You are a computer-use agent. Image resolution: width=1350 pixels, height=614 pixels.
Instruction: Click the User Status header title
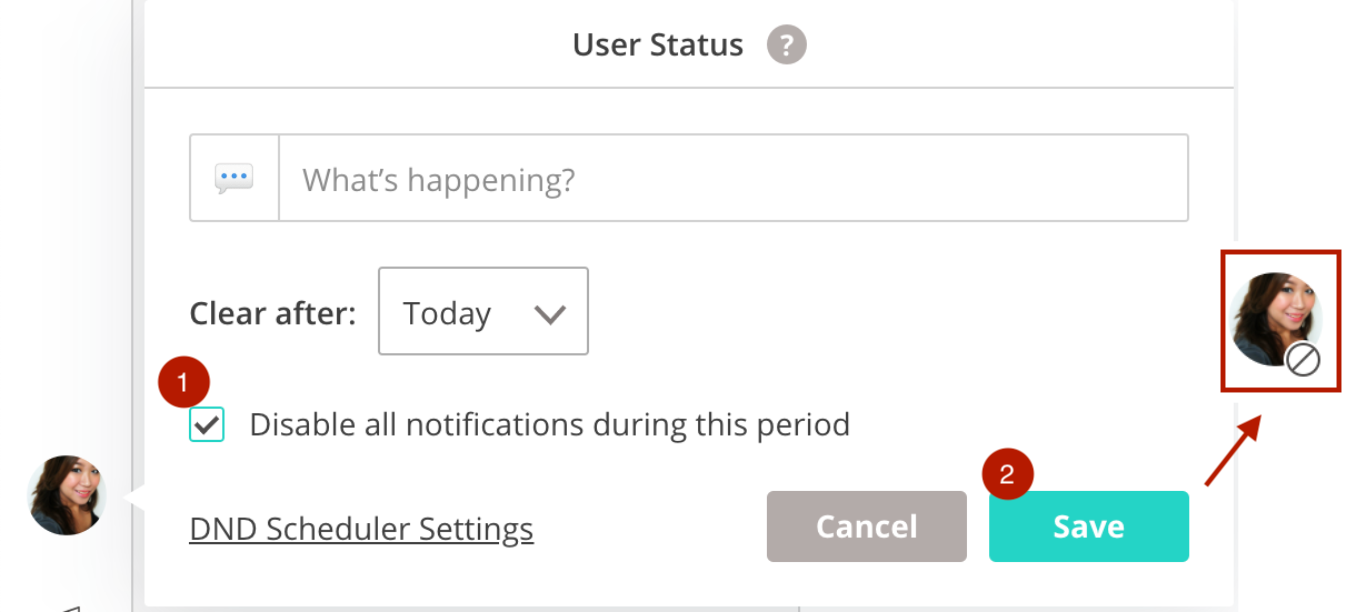(658, 45)
